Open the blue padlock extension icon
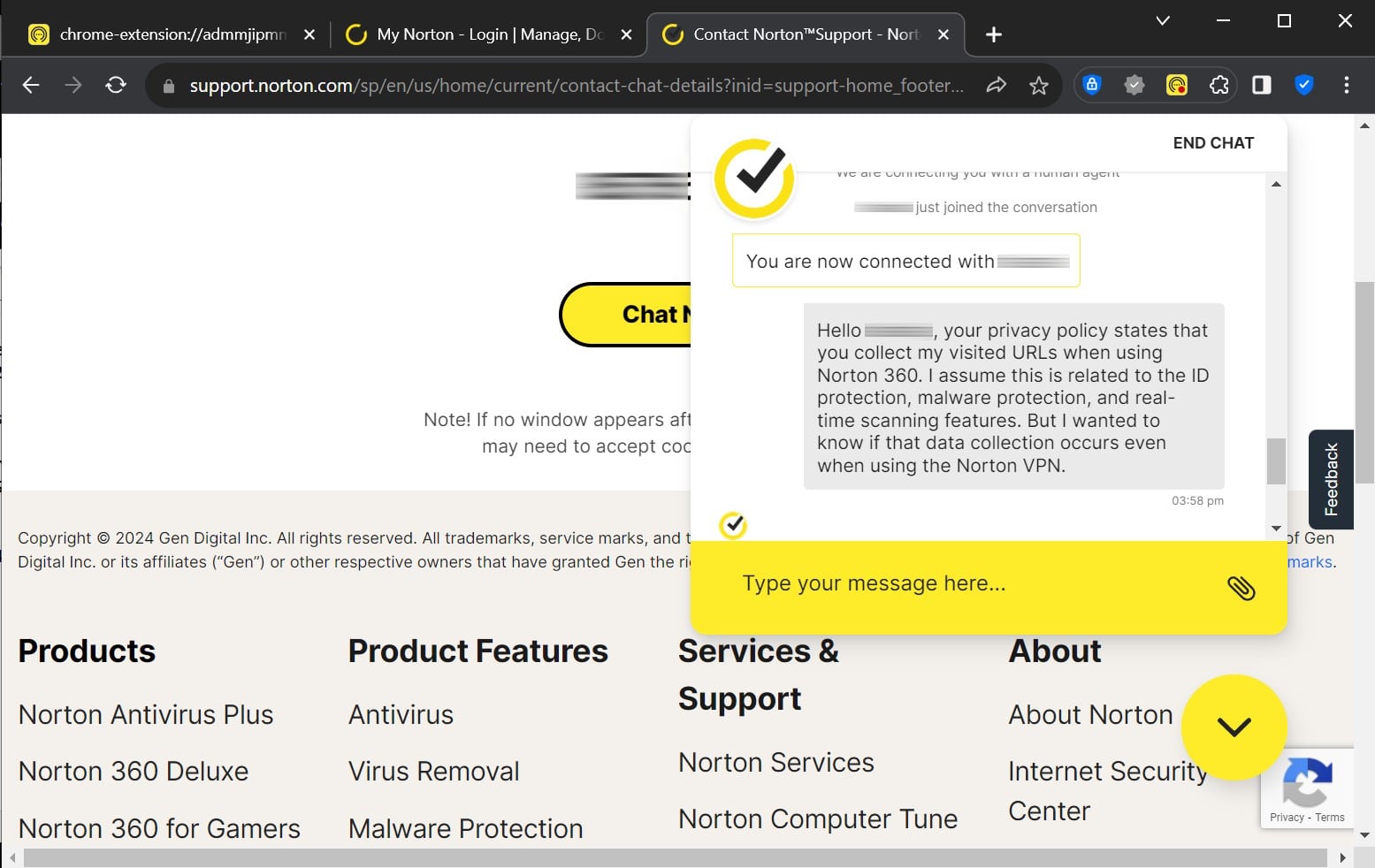This screenshot has width=1375, height=868. 1092,85
